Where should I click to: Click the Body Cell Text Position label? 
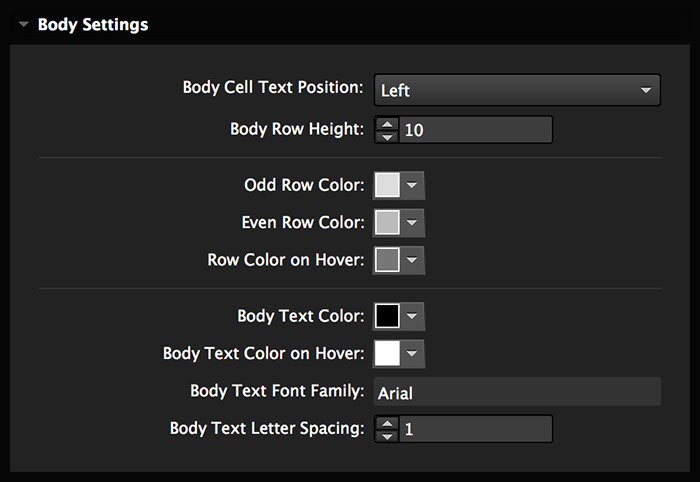273,87
